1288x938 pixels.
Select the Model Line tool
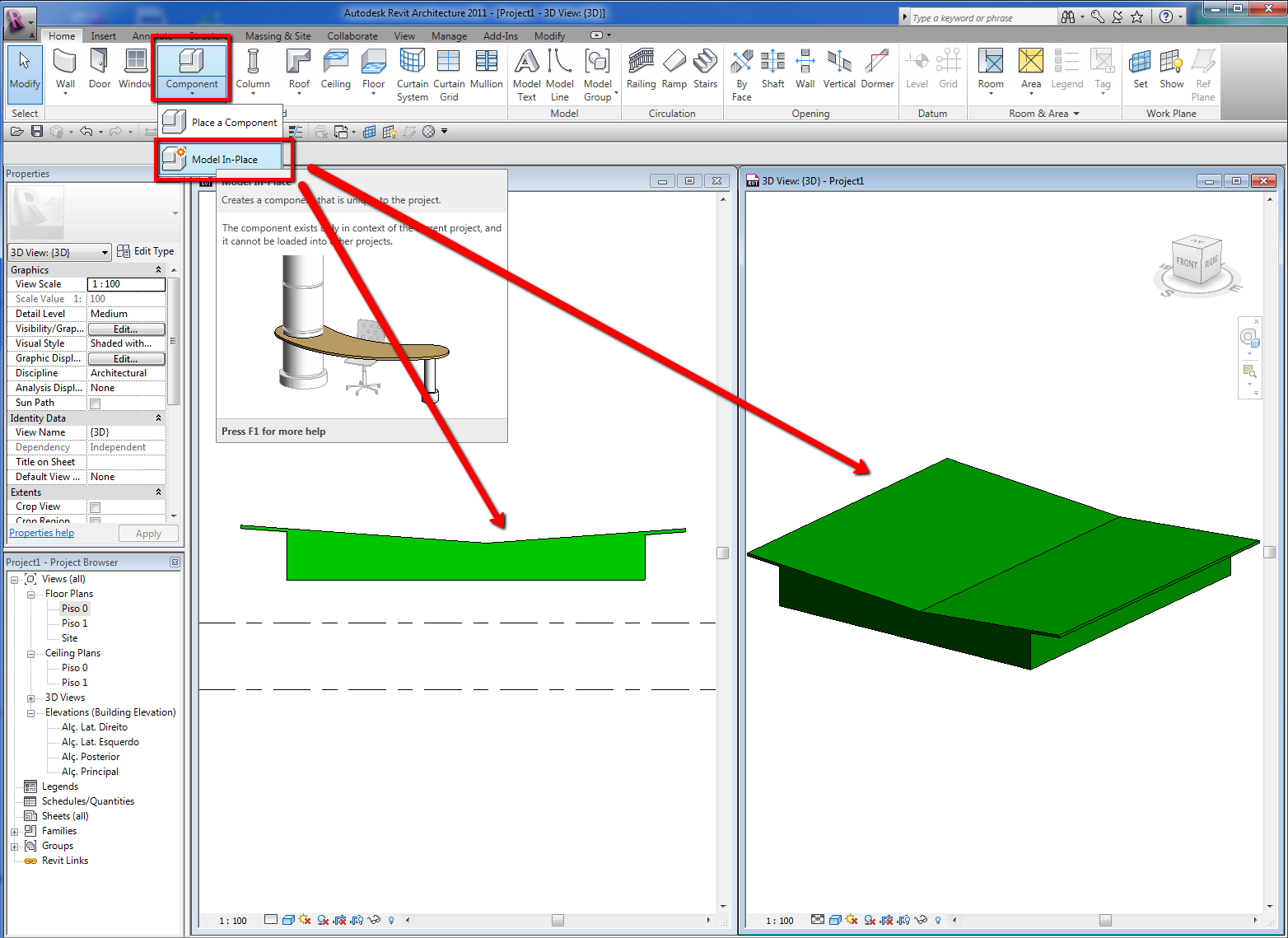tap(560, 74)
